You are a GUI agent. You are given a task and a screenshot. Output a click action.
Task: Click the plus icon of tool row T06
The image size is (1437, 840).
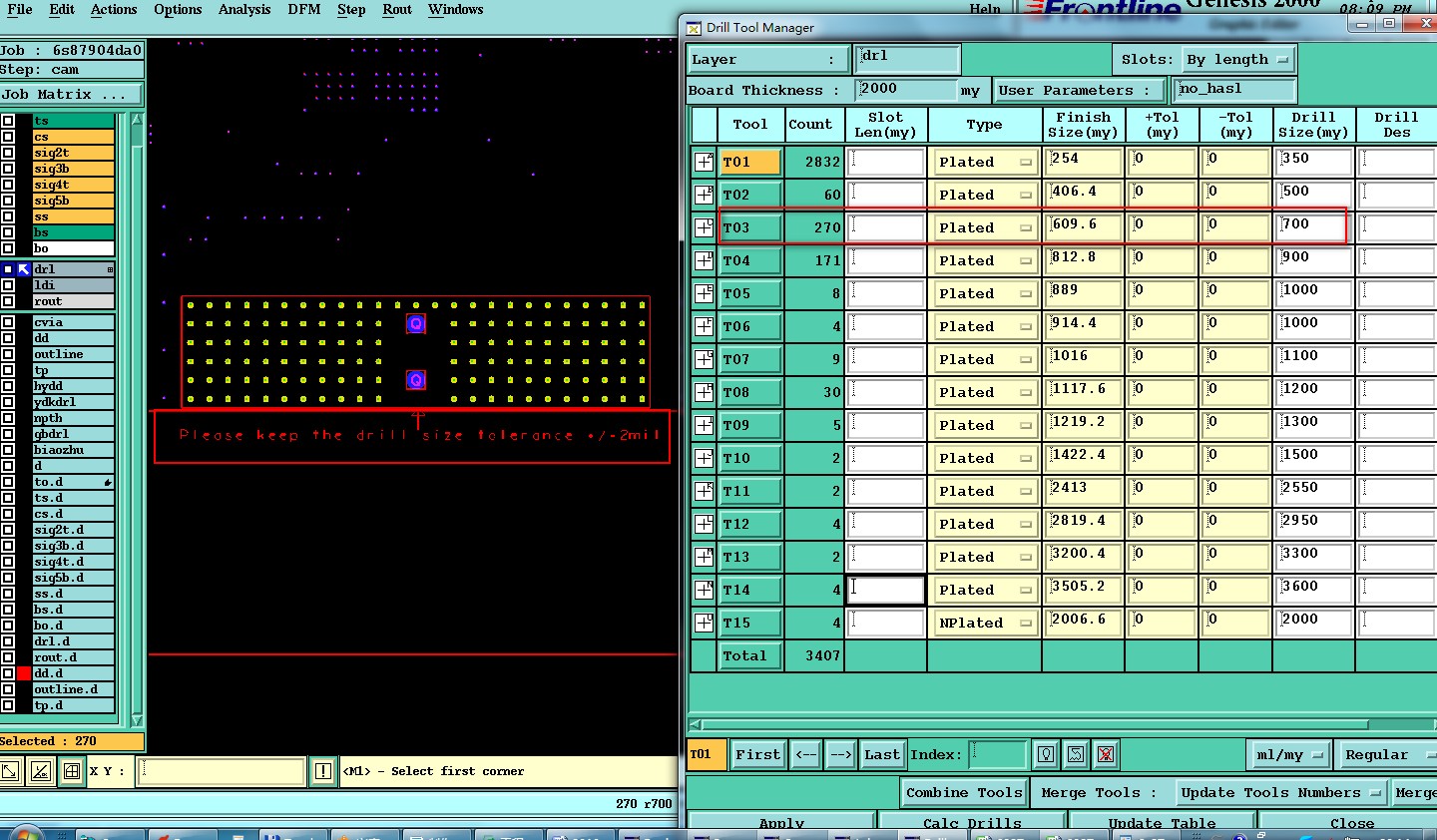[704, 326]
